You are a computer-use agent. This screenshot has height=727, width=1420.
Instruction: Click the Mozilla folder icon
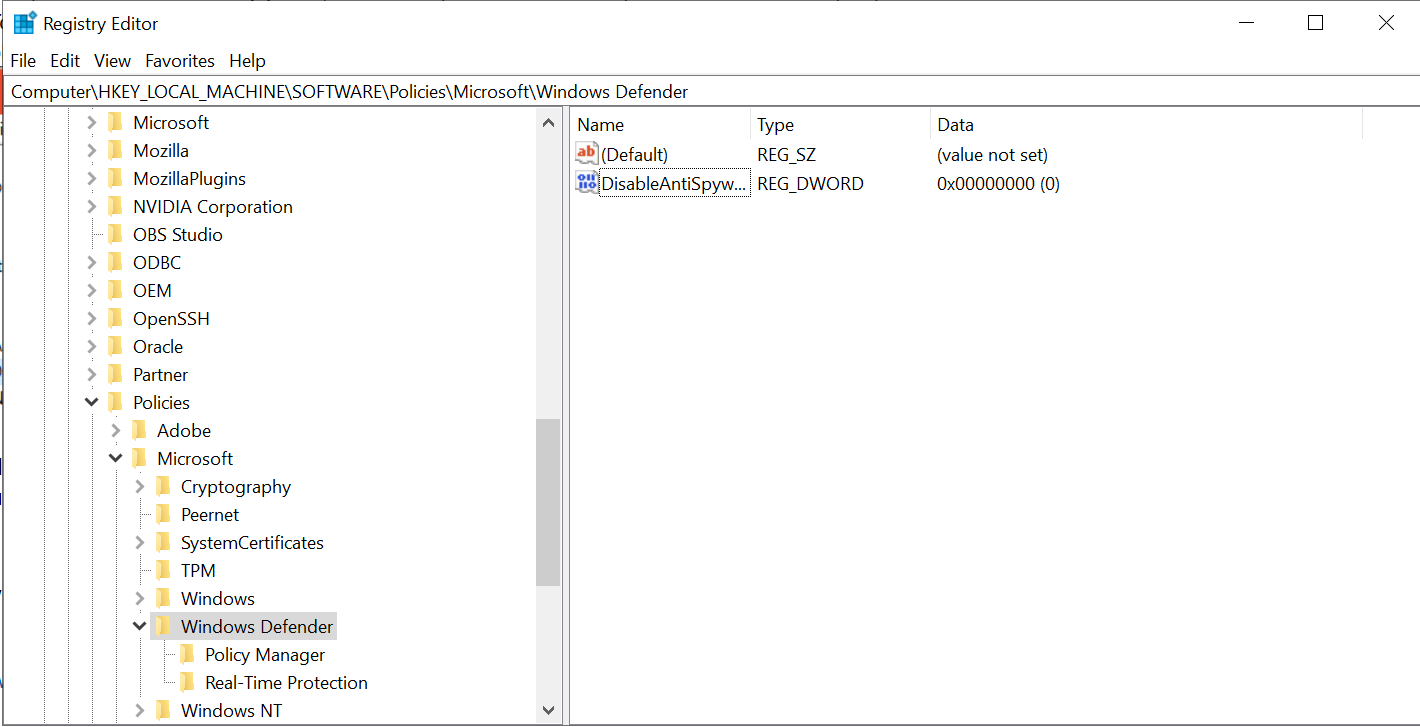[x=115, y=151]
